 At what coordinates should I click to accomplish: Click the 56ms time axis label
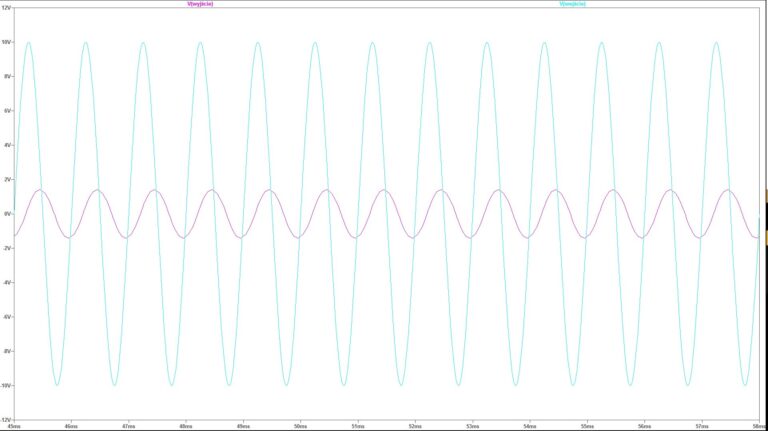point(643,426)
